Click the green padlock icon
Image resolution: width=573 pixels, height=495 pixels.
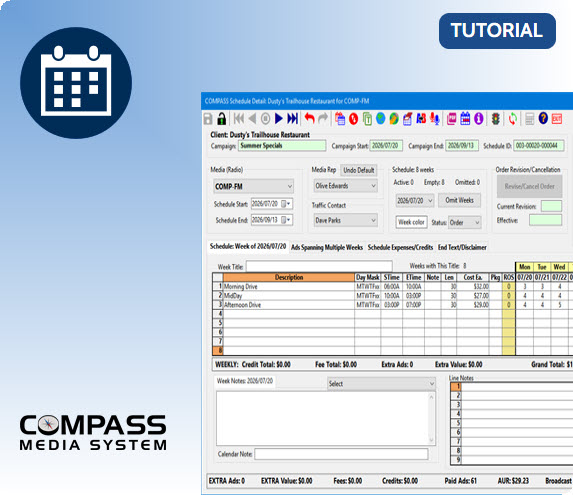coord(221,119)
